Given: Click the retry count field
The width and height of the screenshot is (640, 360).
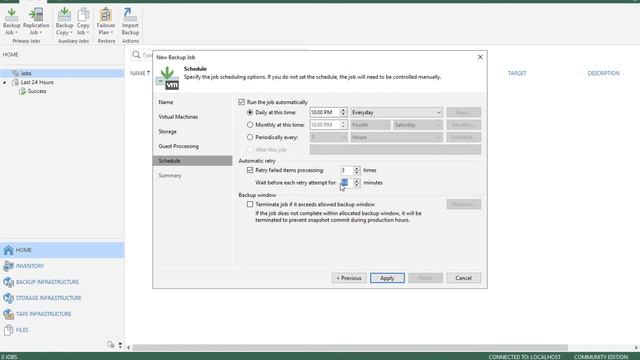Looking at the screenshot, I should click(347, 170).
